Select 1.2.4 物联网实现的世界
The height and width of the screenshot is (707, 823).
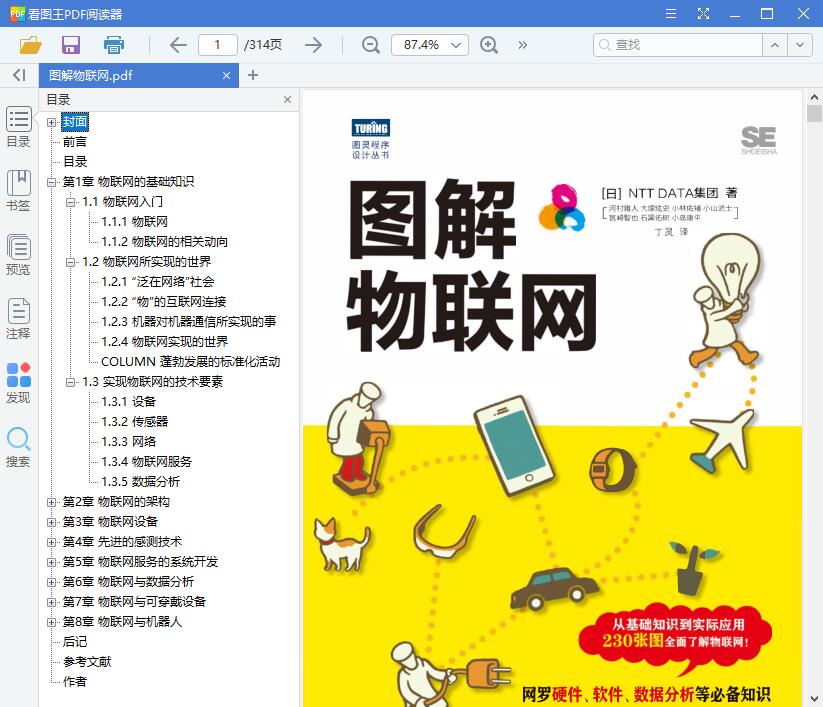tap(165, 342)
